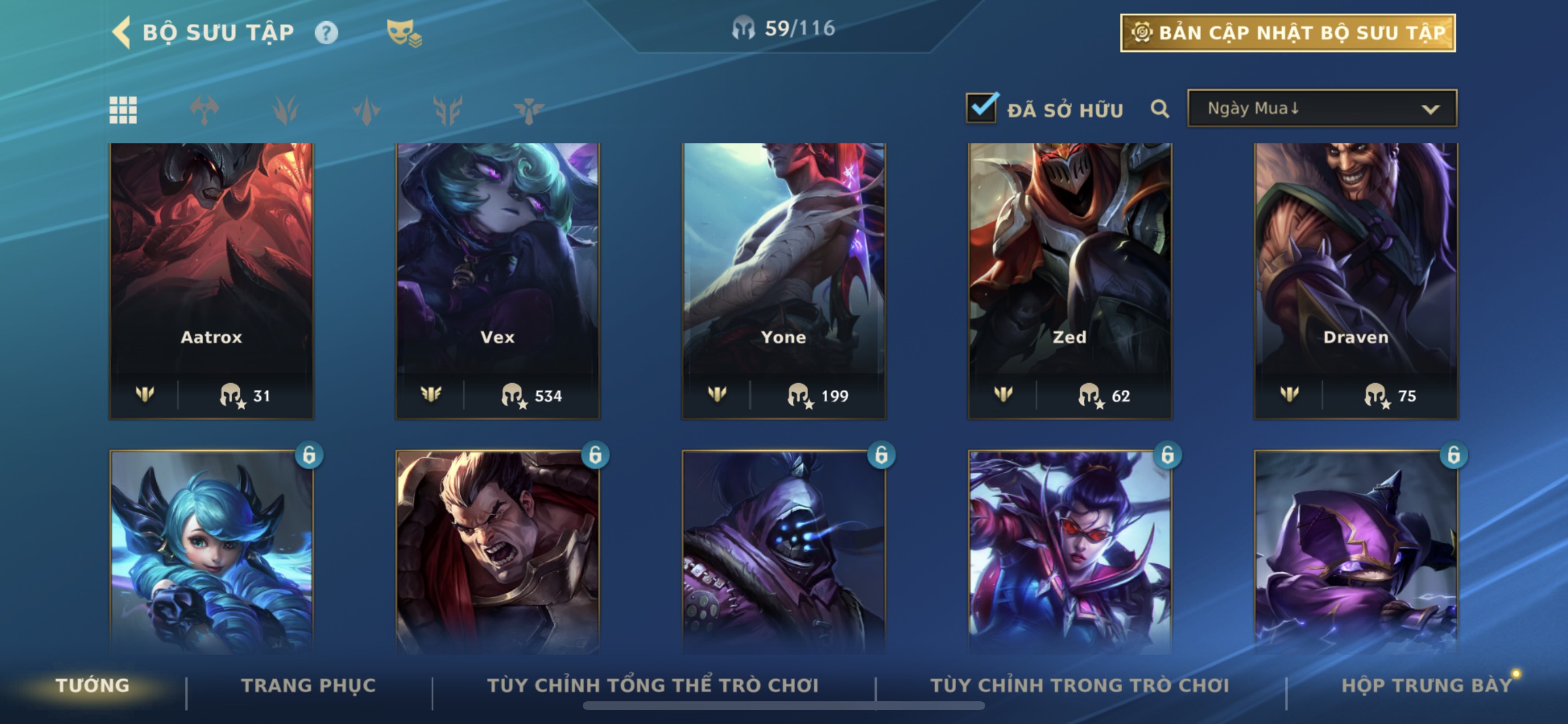Uncheck the Đã Sở Hữu checkbox
1568x724 pixels.
(981, 108)
